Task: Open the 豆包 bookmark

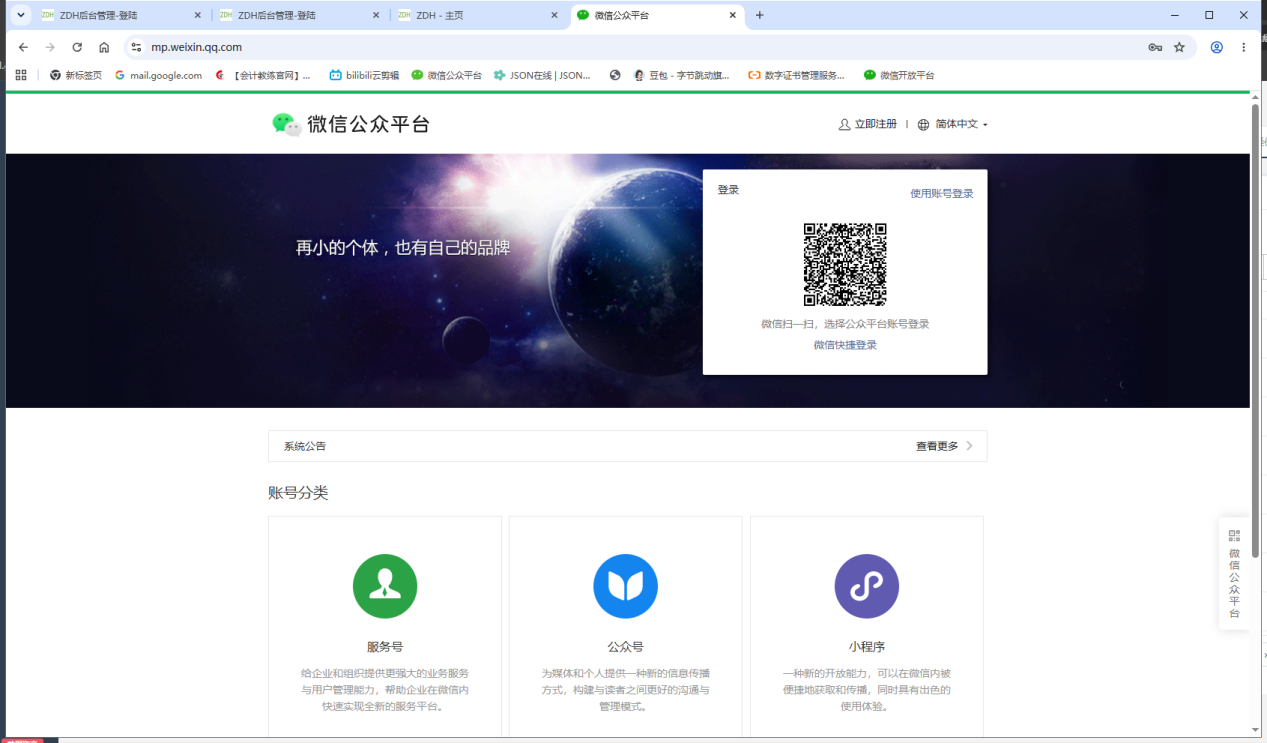Action: pyautogui.click(x=682, y=75)
